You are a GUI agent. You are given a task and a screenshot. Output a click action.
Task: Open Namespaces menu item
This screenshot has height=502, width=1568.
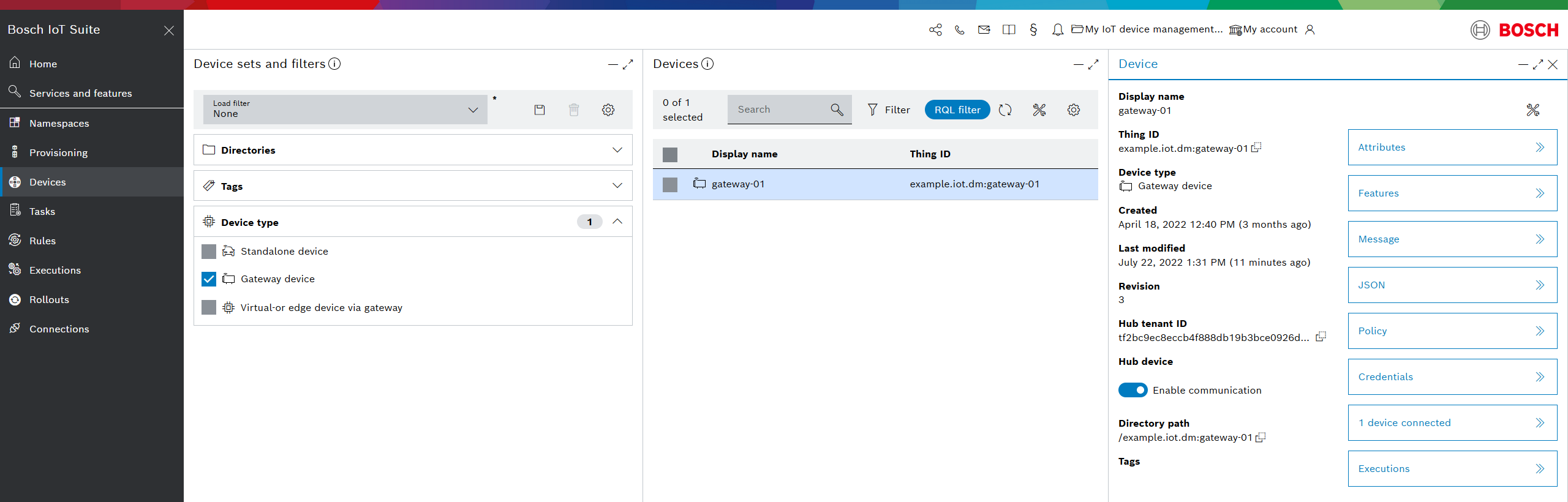(x=92, y=123)
